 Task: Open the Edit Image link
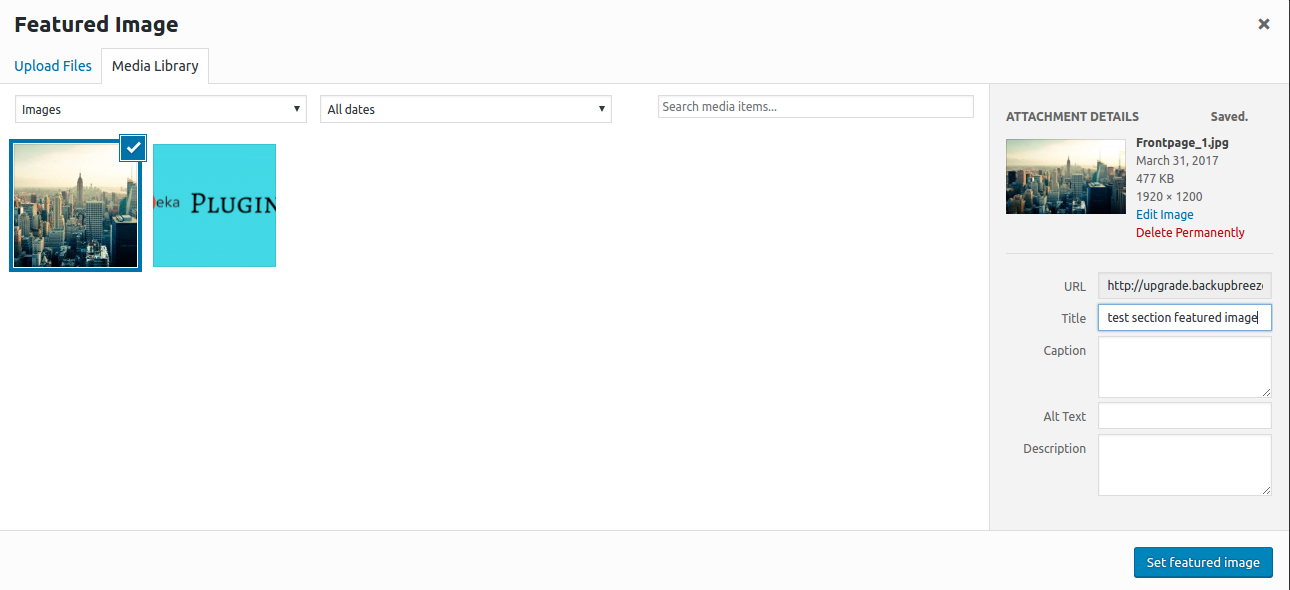click(1164, 215)
